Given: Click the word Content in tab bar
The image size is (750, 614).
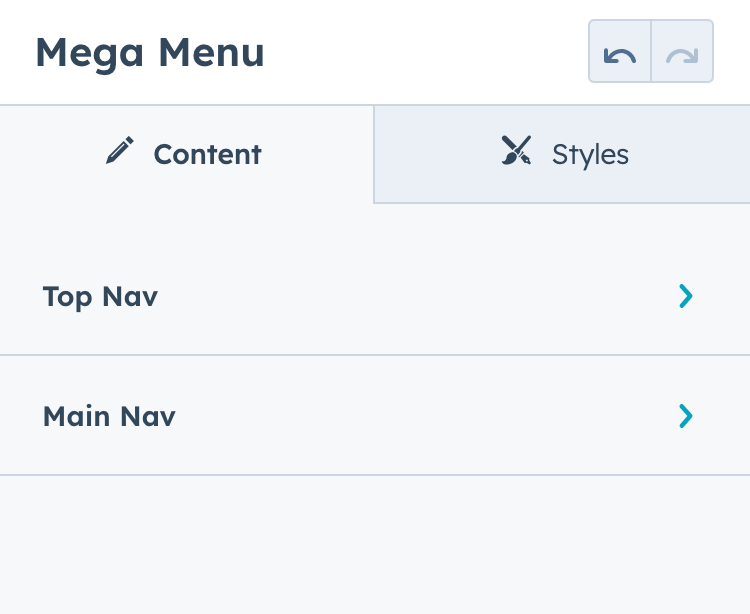Looking at the screenshot, I should click(x=207, y=155).
